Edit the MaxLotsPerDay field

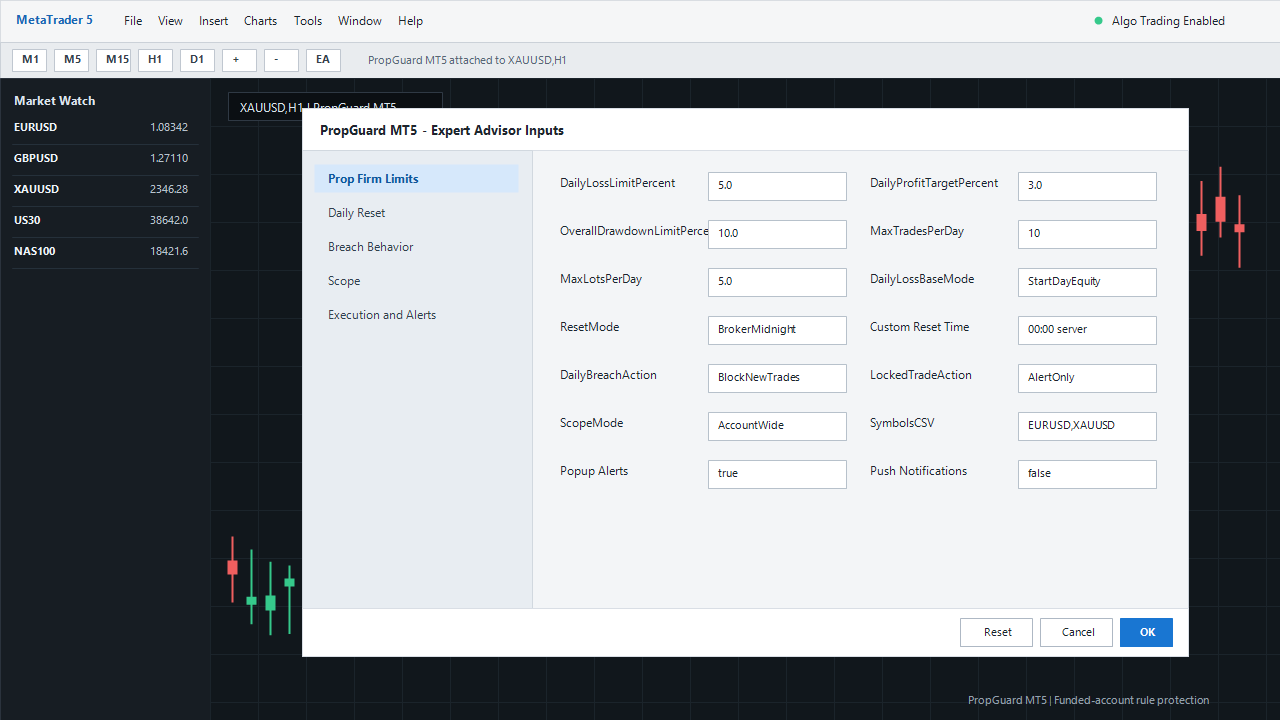coord(777,282)
